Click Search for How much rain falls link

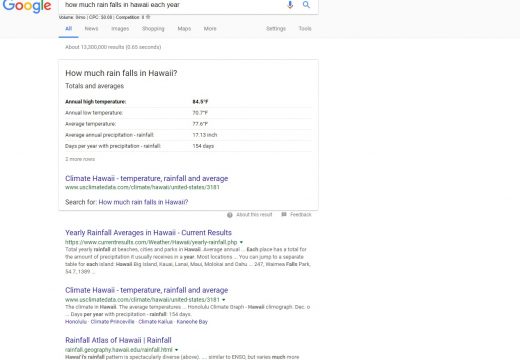point(143,202)
